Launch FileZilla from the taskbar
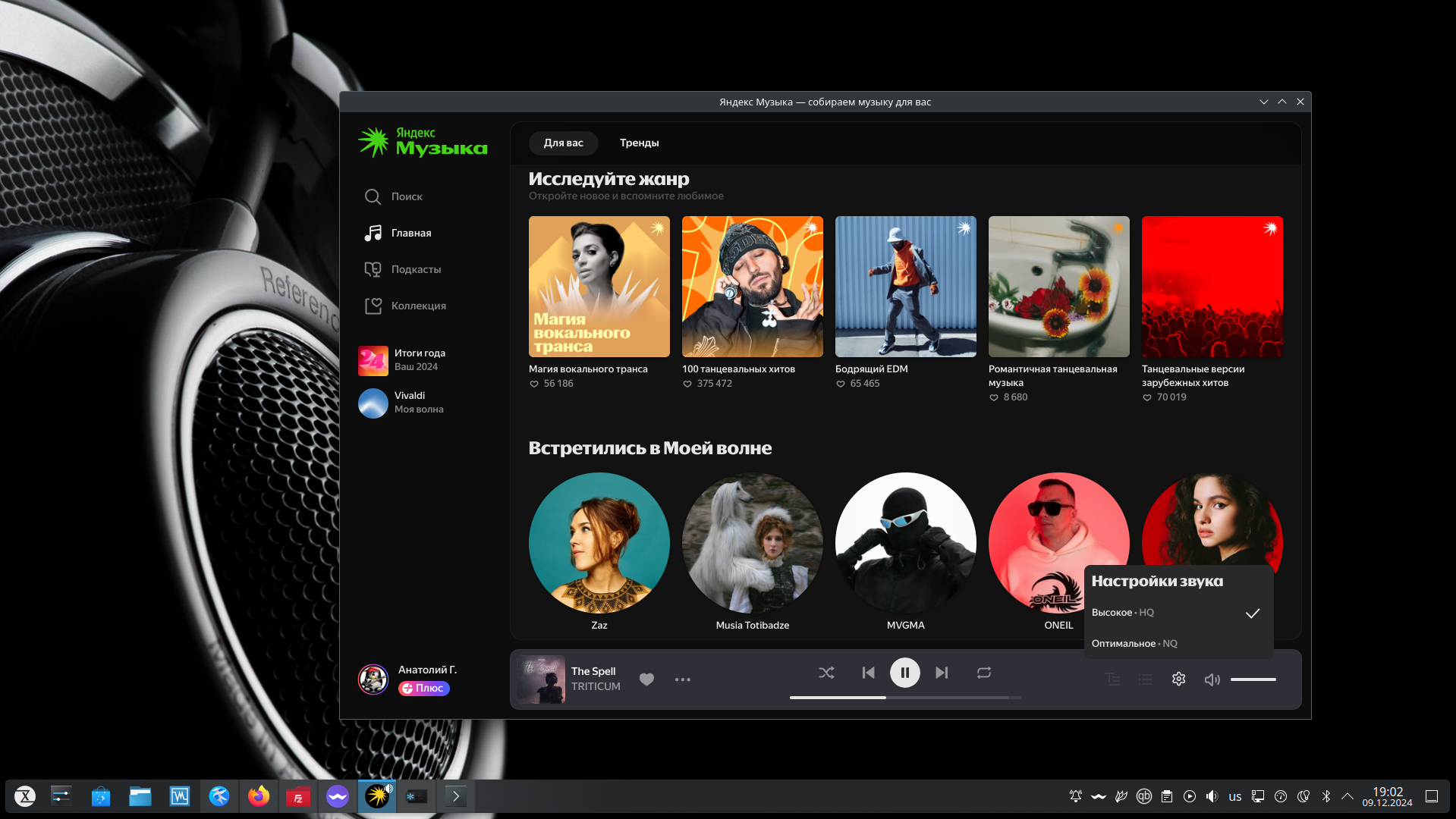The image size is (1456, 819). coord(298,796)
